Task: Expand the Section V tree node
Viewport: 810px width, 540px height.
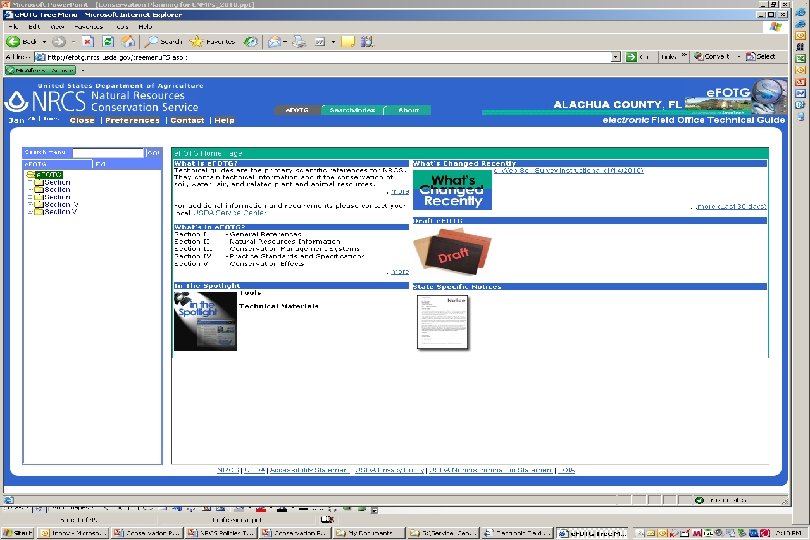Action: pyautogui.click(x=30, y=212)
